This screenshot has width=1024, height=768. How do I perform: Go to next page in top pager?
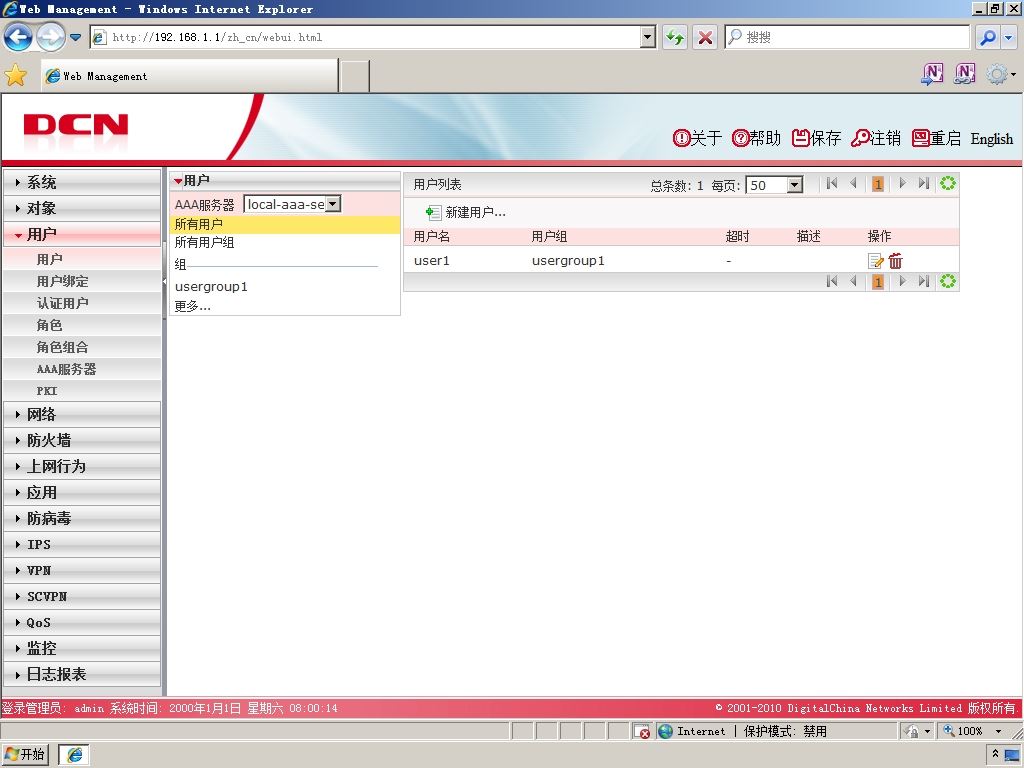pyautogui.click(x=903, y=184)
